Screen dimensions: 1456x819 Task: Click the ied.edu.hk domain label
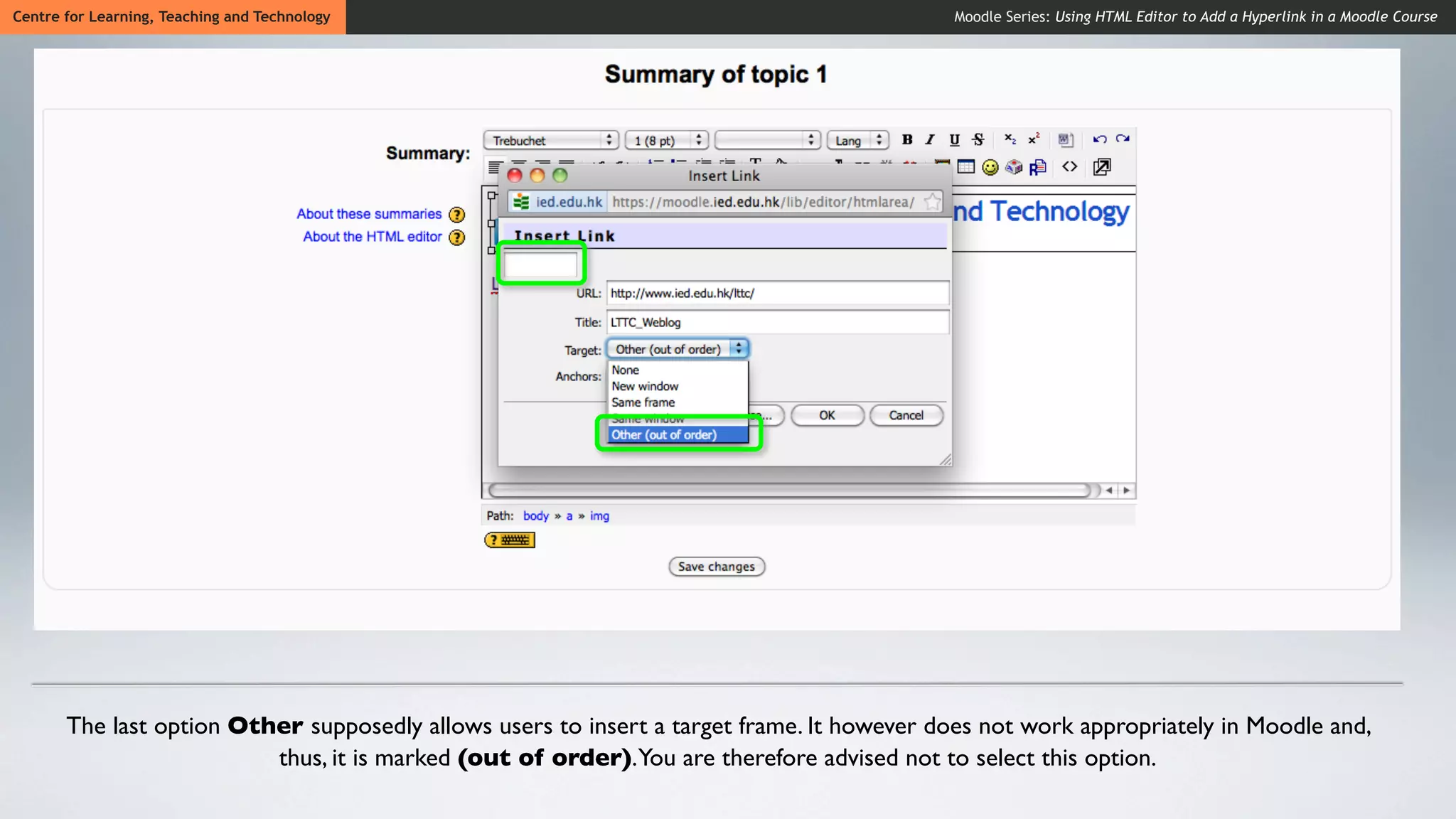point(569,202)
